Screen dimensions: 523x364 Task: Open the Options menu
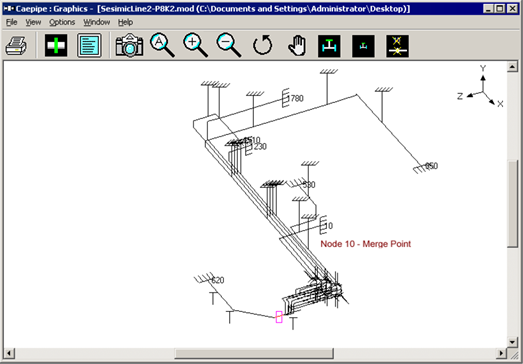[62, 22]
